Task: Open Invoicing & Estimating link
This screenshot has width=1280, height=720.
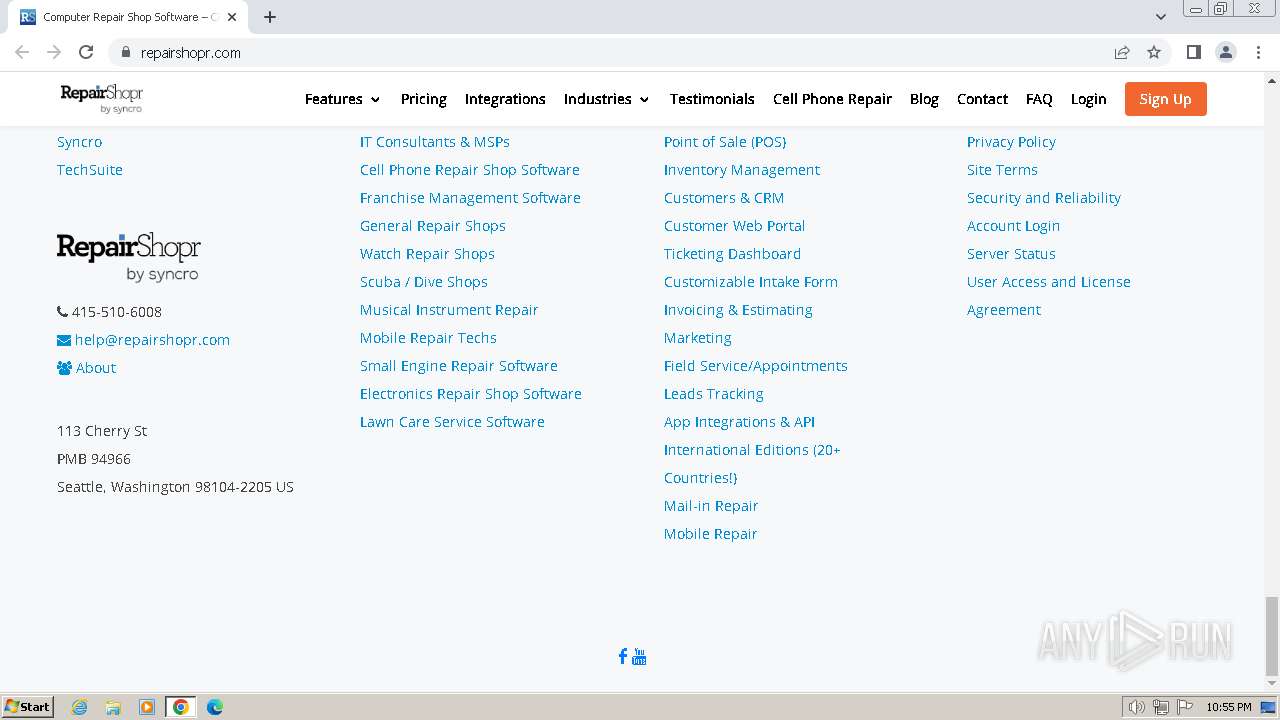Action: pyautogui.click(x=738, y=310)
